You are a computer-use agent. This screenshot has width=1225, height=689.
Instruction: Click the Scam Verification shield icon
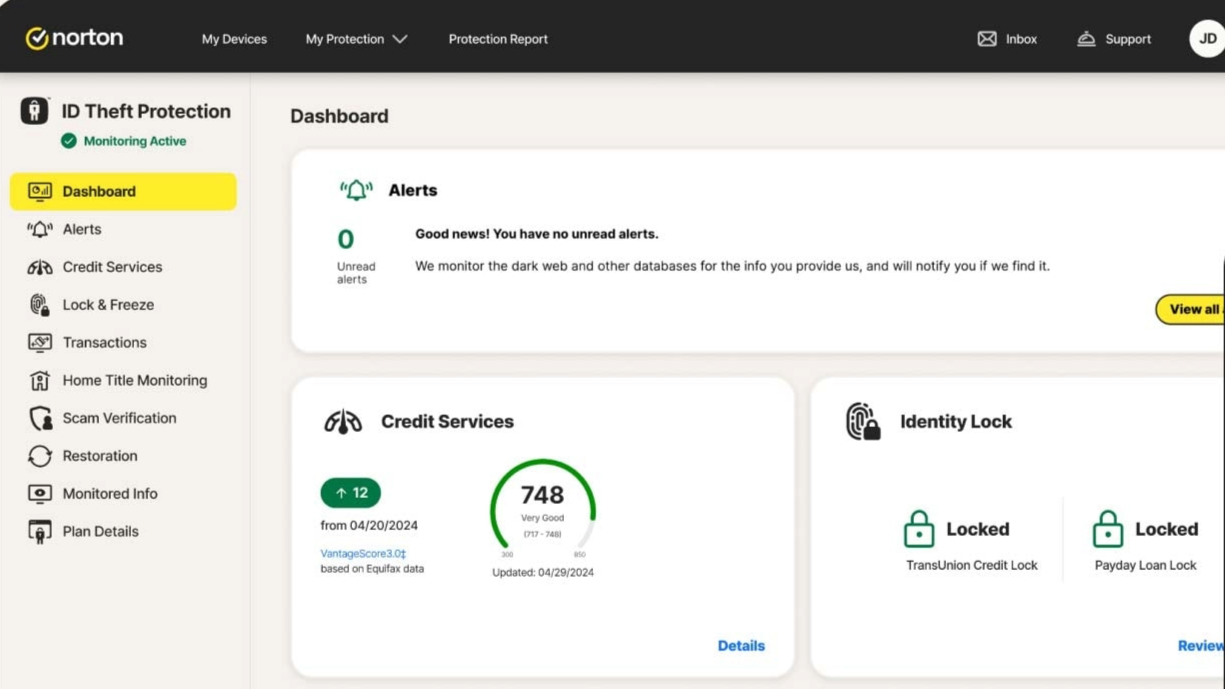pyautogui.click(x=40, y=418)
